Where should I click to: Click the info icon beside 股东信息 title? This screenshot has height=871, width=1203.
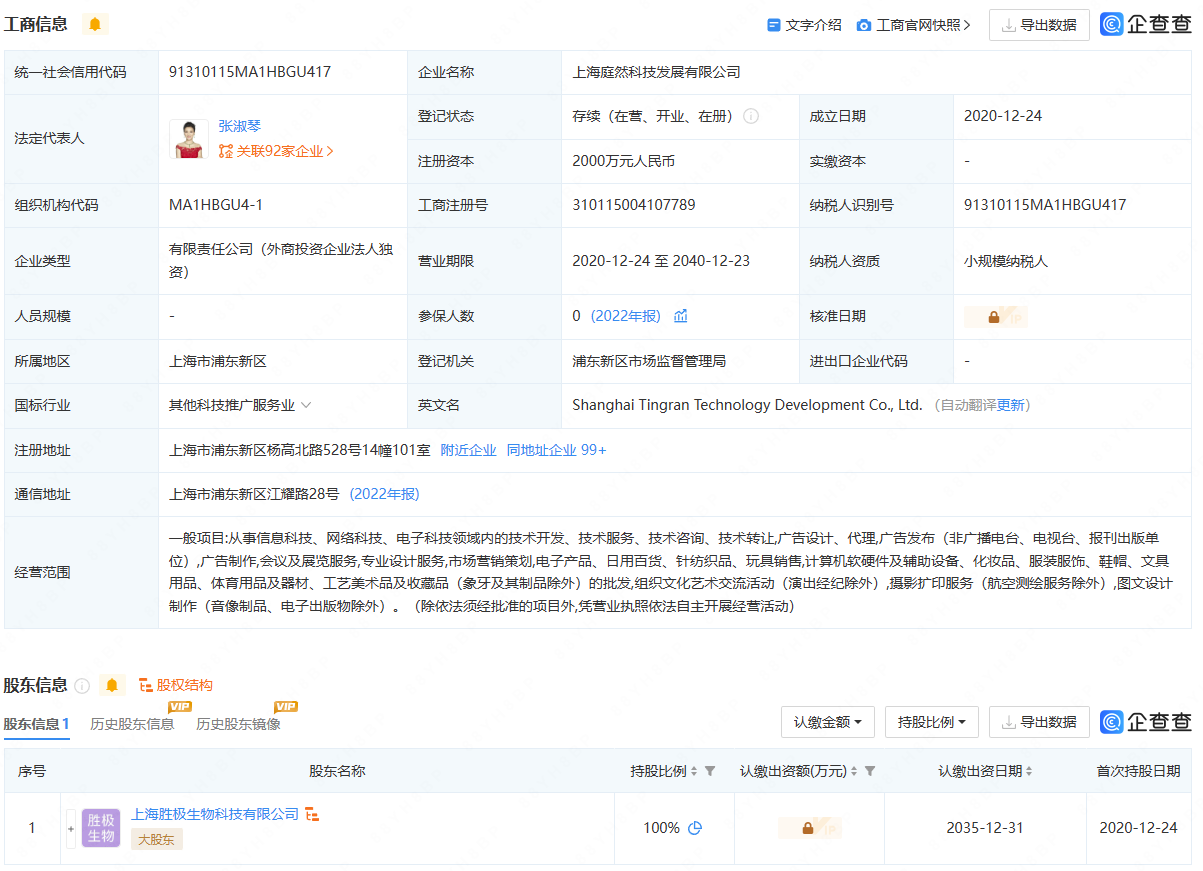pos(82,686)
